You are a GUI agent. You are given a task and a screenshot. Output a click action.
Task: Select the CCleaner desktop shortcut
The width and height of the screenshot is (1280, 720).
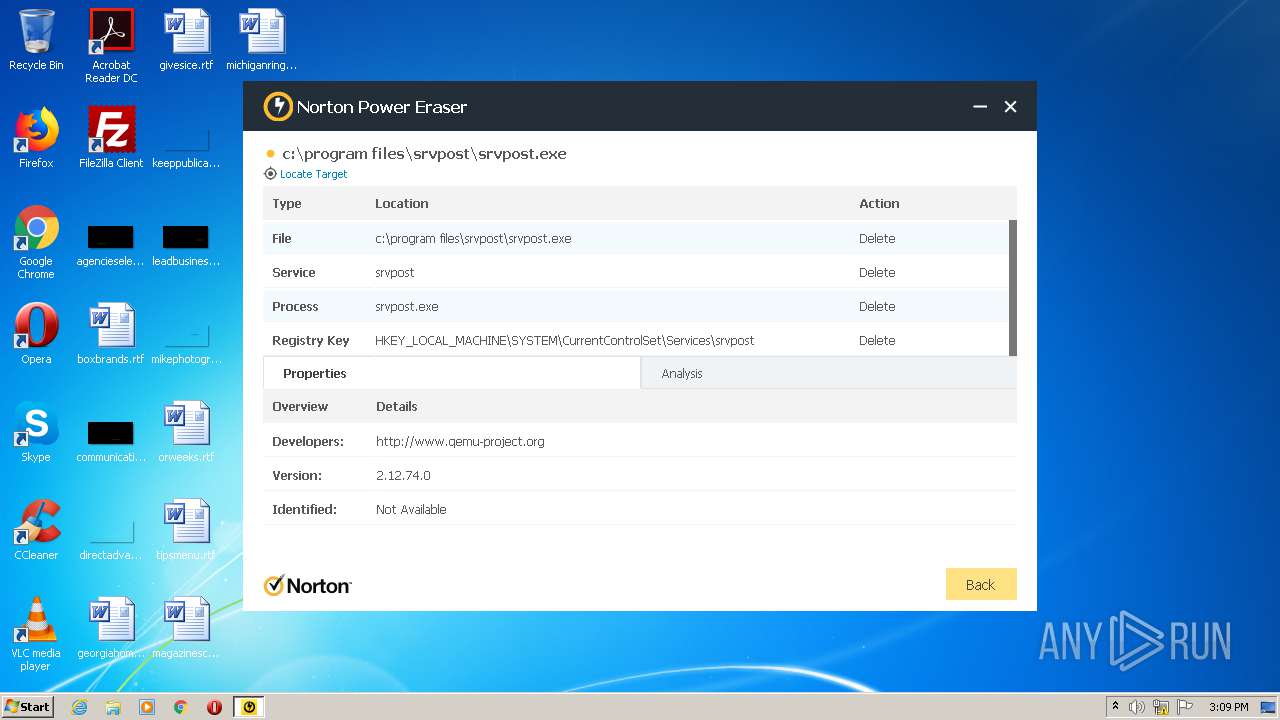click(x=36, y=530)
